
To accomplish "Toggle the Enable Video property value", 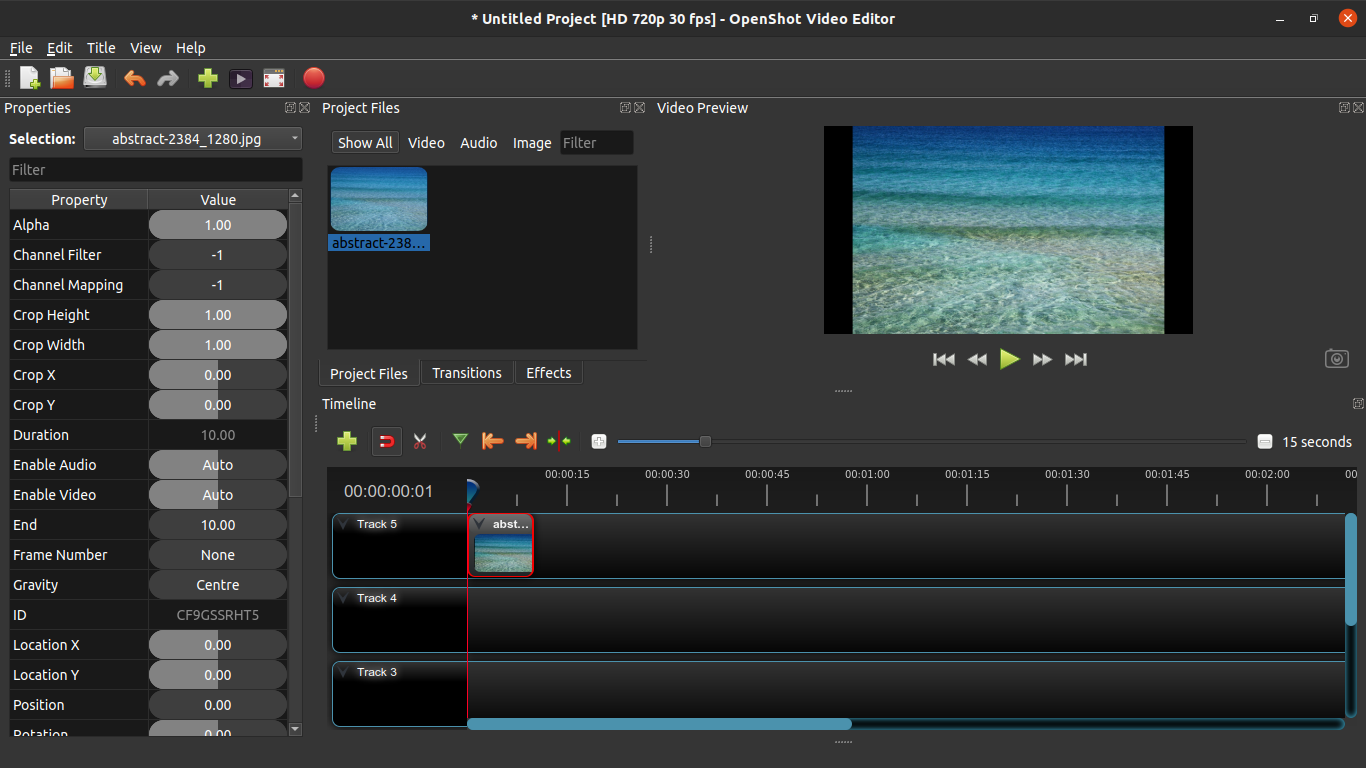I will click(x=217, y=494).
